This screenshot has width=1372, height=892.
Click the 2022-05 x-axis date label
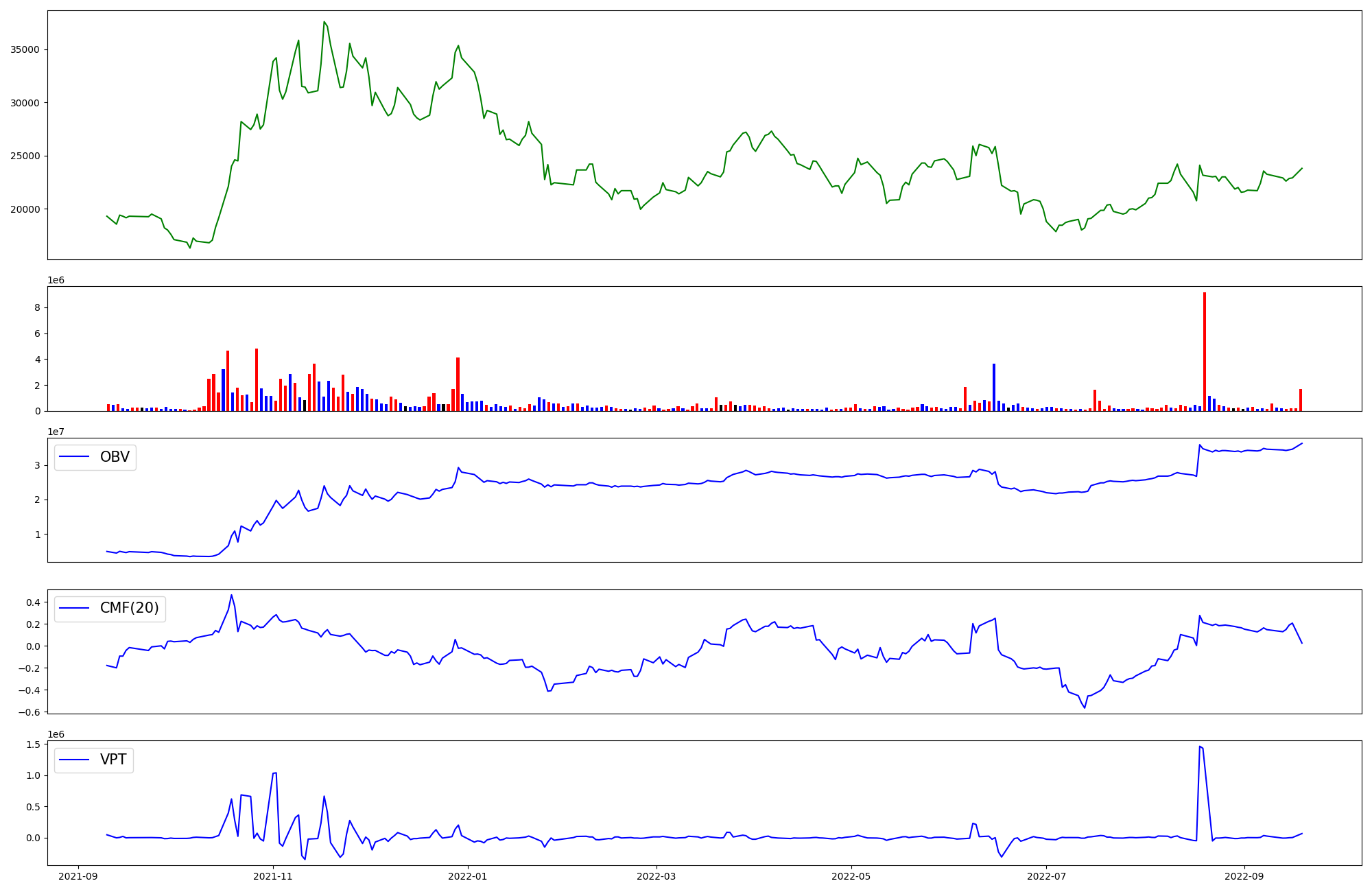(x=851, y=876)
